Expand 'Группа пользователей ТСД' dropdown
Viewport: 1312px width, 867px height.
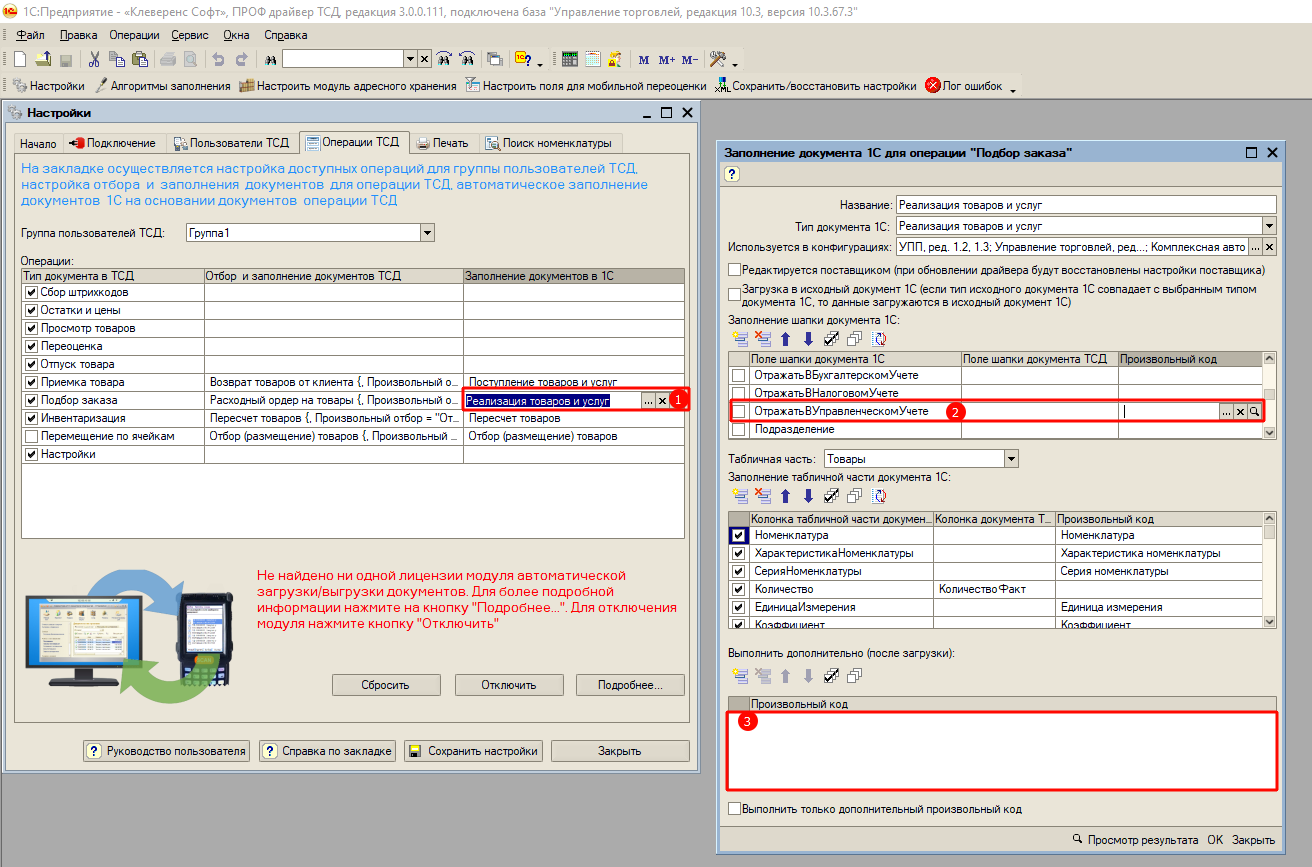click(x=428, y=233)
